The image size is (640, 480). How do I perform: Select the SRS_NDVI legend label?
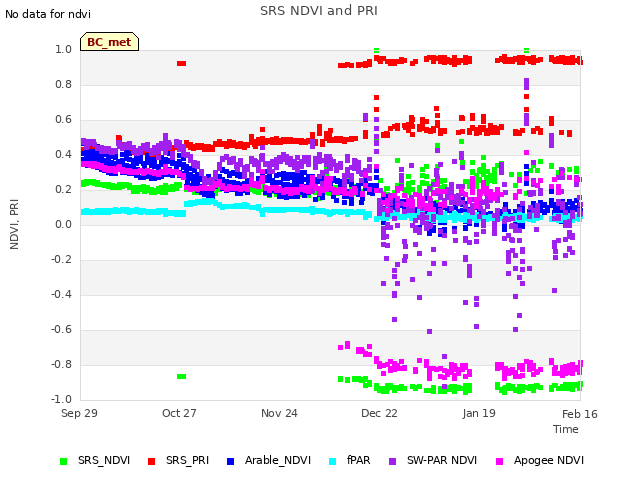pos(104,460)
